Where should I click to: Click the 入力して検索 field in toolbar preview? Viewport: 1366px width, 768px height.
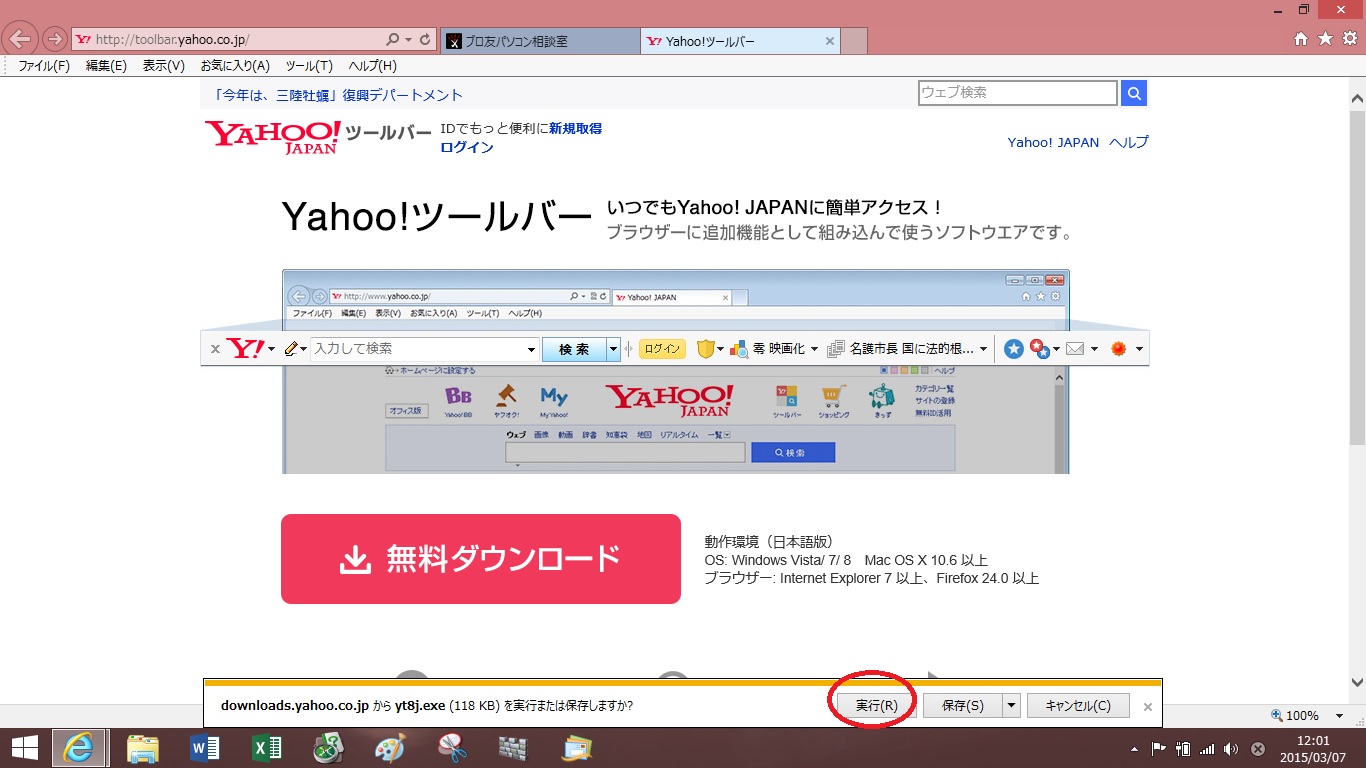(418, 349)
